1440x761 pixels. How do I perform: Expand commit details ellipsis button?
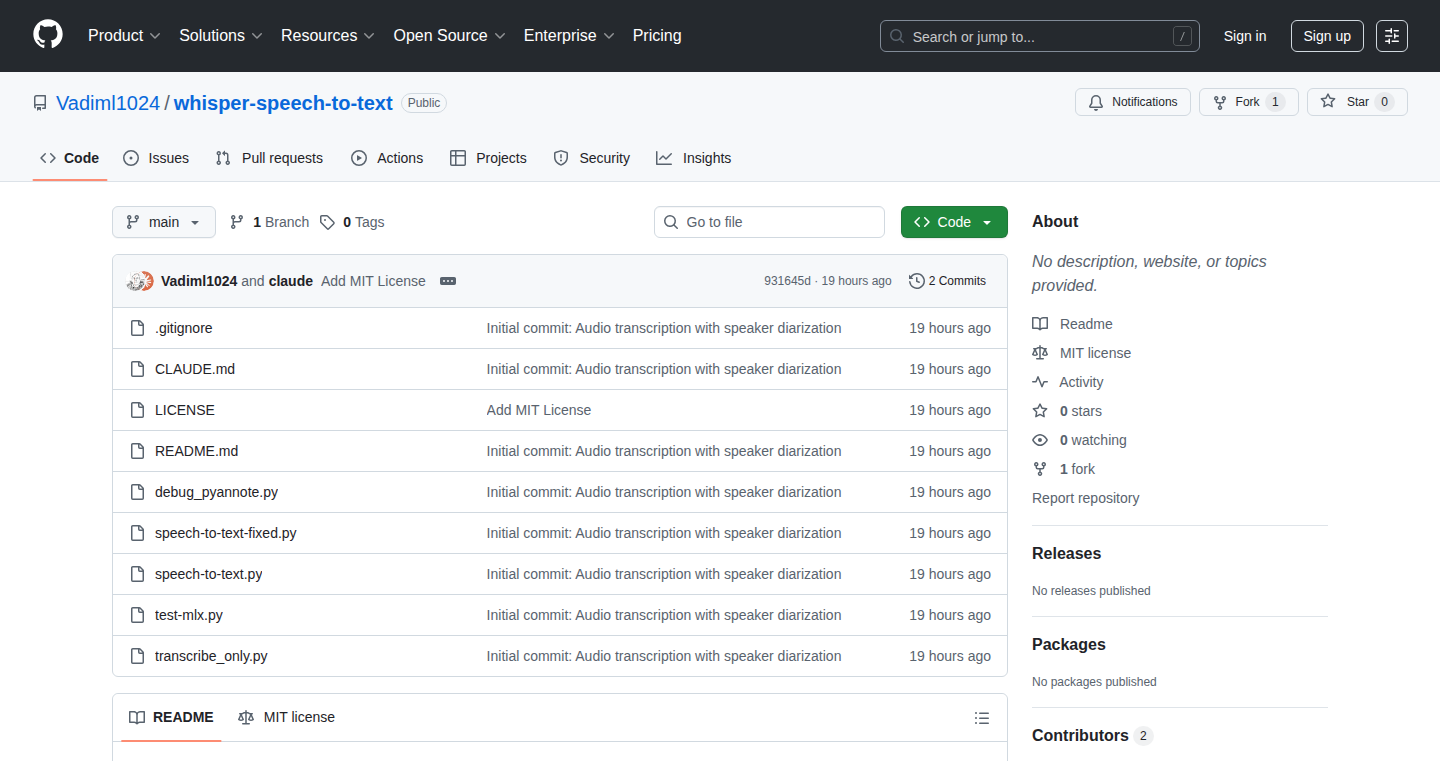(448, 281)
